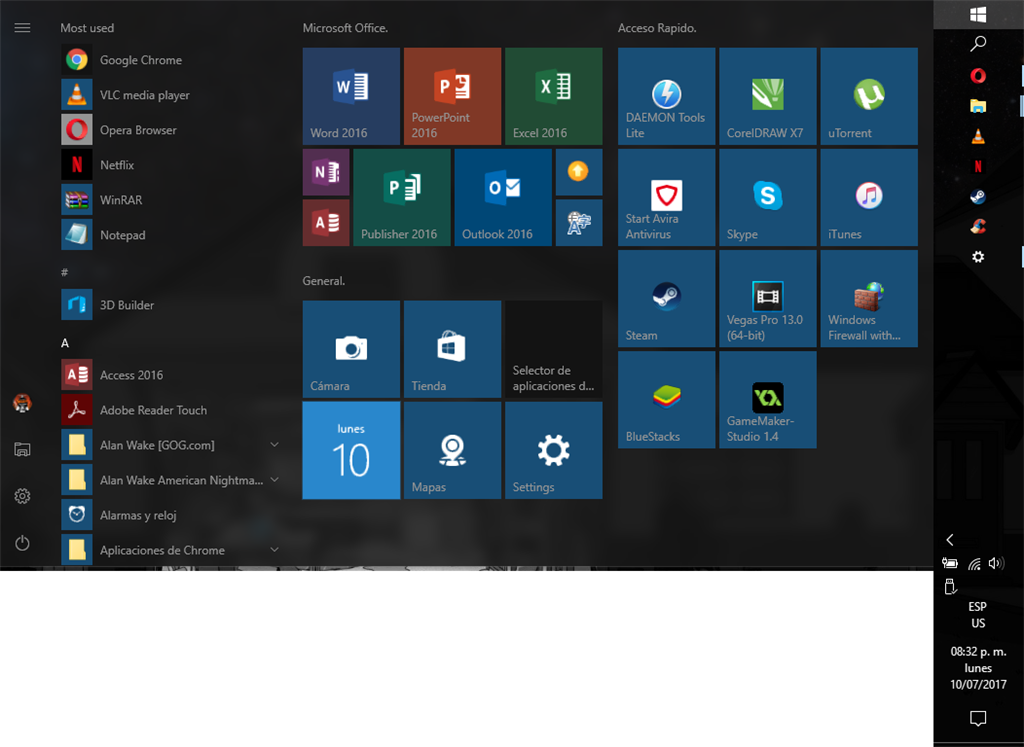Launch Adobe Reader Touch from the list

click(x=170, y=410)
